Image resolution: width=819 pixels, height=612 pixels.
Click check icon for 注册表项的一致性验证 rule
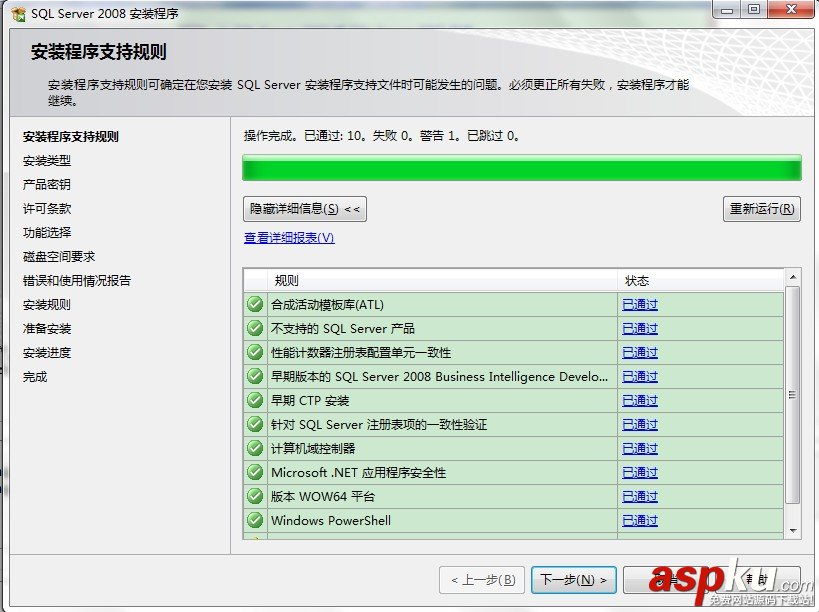pyautogui.click(x=255, y=424)
